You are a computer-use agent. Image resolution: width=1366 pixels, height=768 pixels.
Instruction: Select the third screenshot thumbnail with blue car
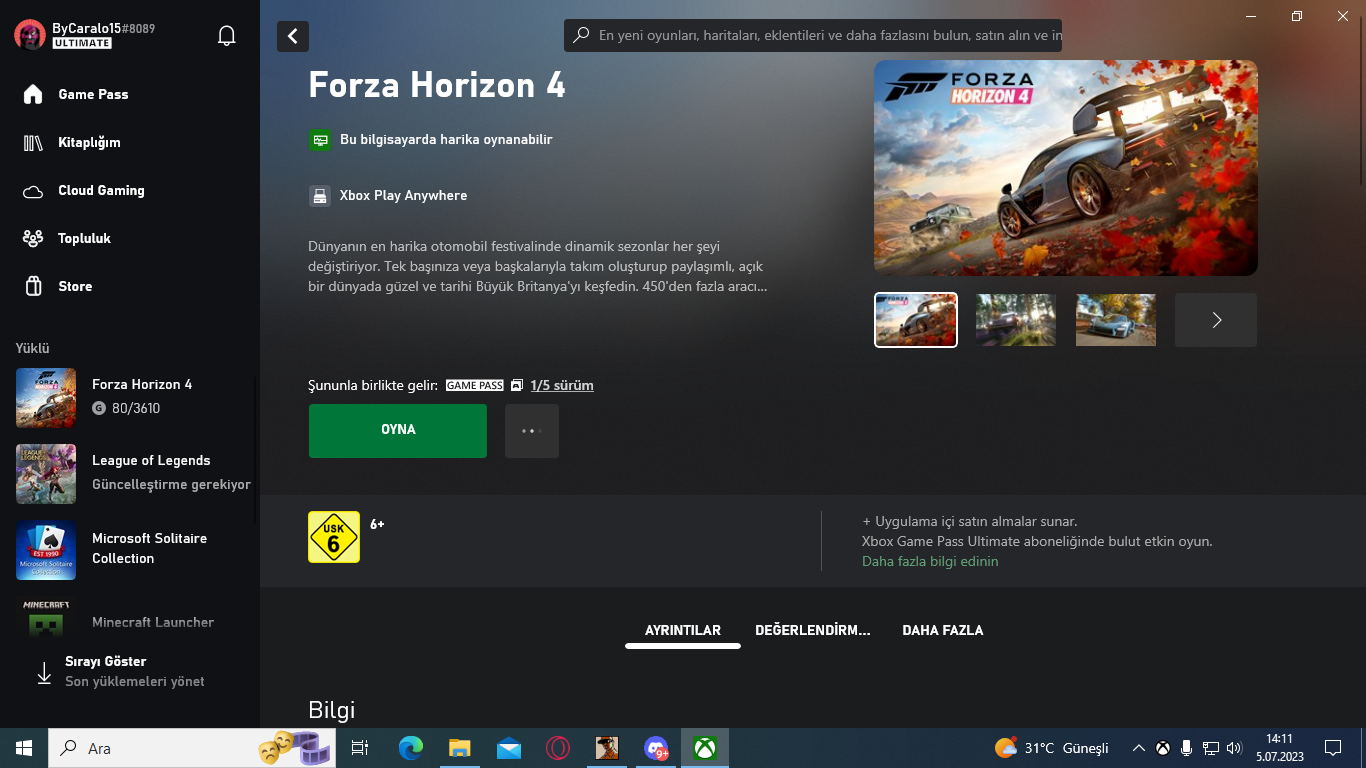pos(1116,320)
